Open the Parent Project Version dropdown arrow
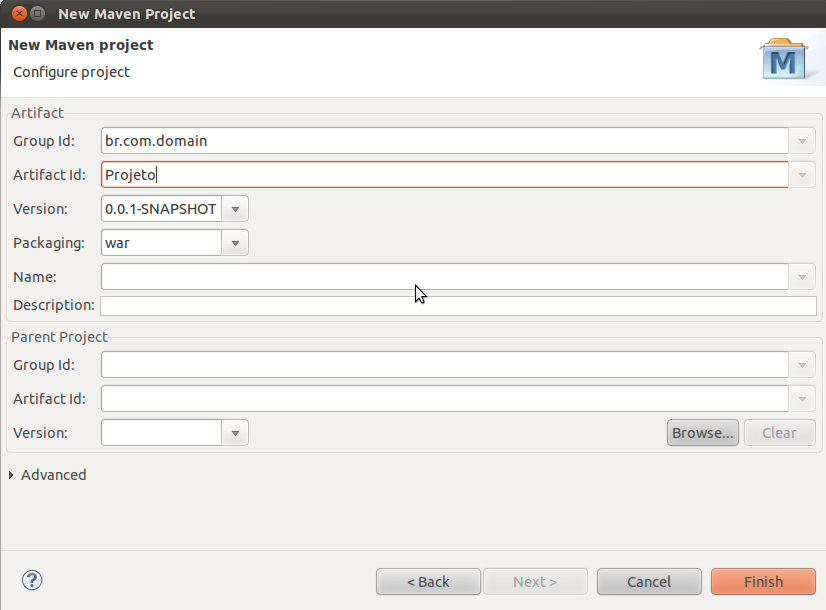This screenshot has width=826, height=610. point(235,433)
